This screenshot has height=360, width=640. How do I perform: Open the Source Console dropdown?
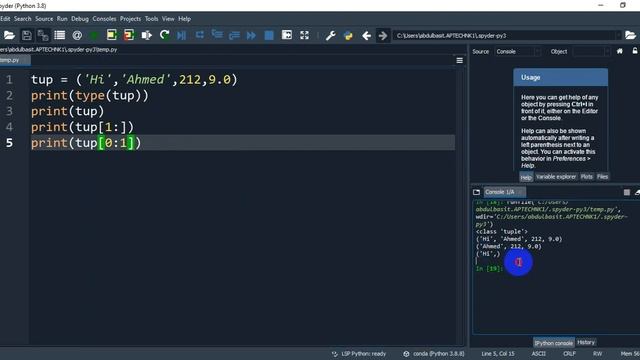[518, 52]
